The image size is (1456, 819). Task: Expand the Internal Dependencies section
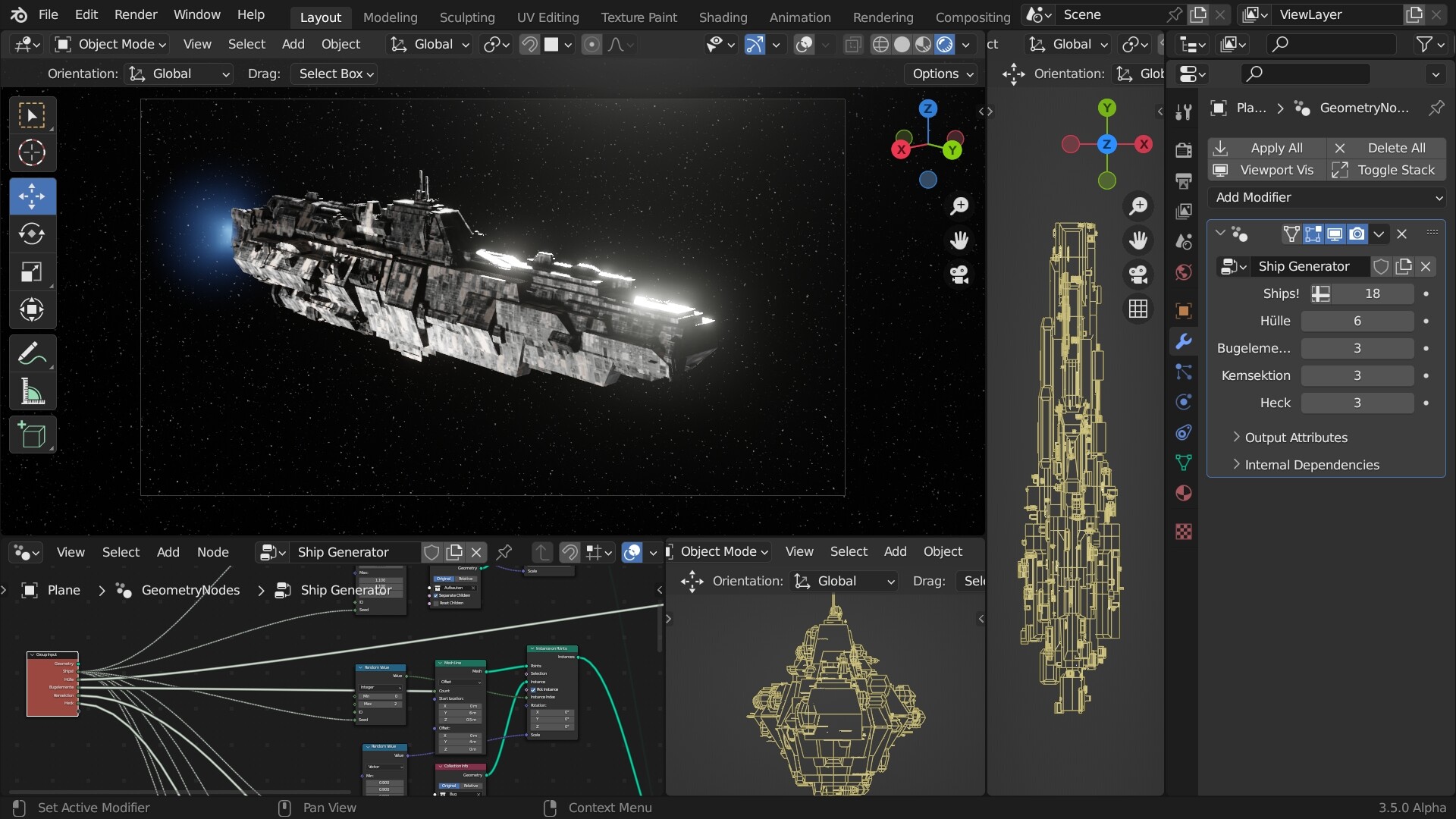coord(1312,465)
